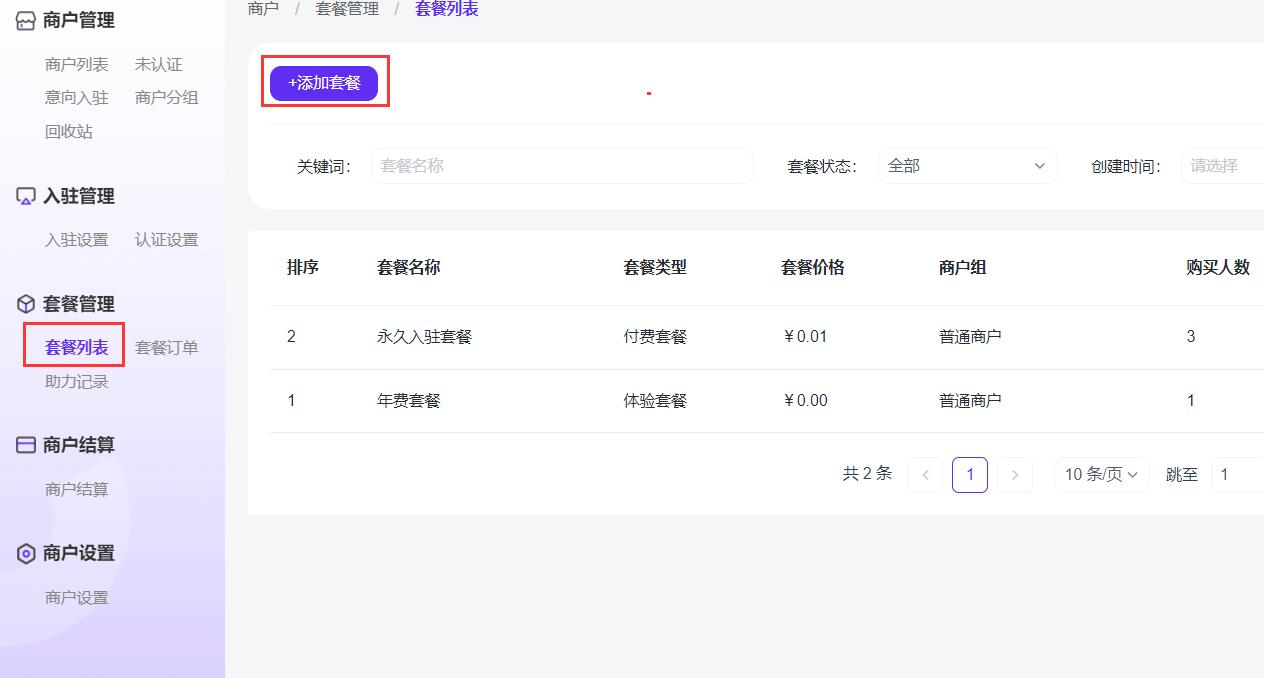Click the 商户设置 hexagon icon

coord(26,553)
